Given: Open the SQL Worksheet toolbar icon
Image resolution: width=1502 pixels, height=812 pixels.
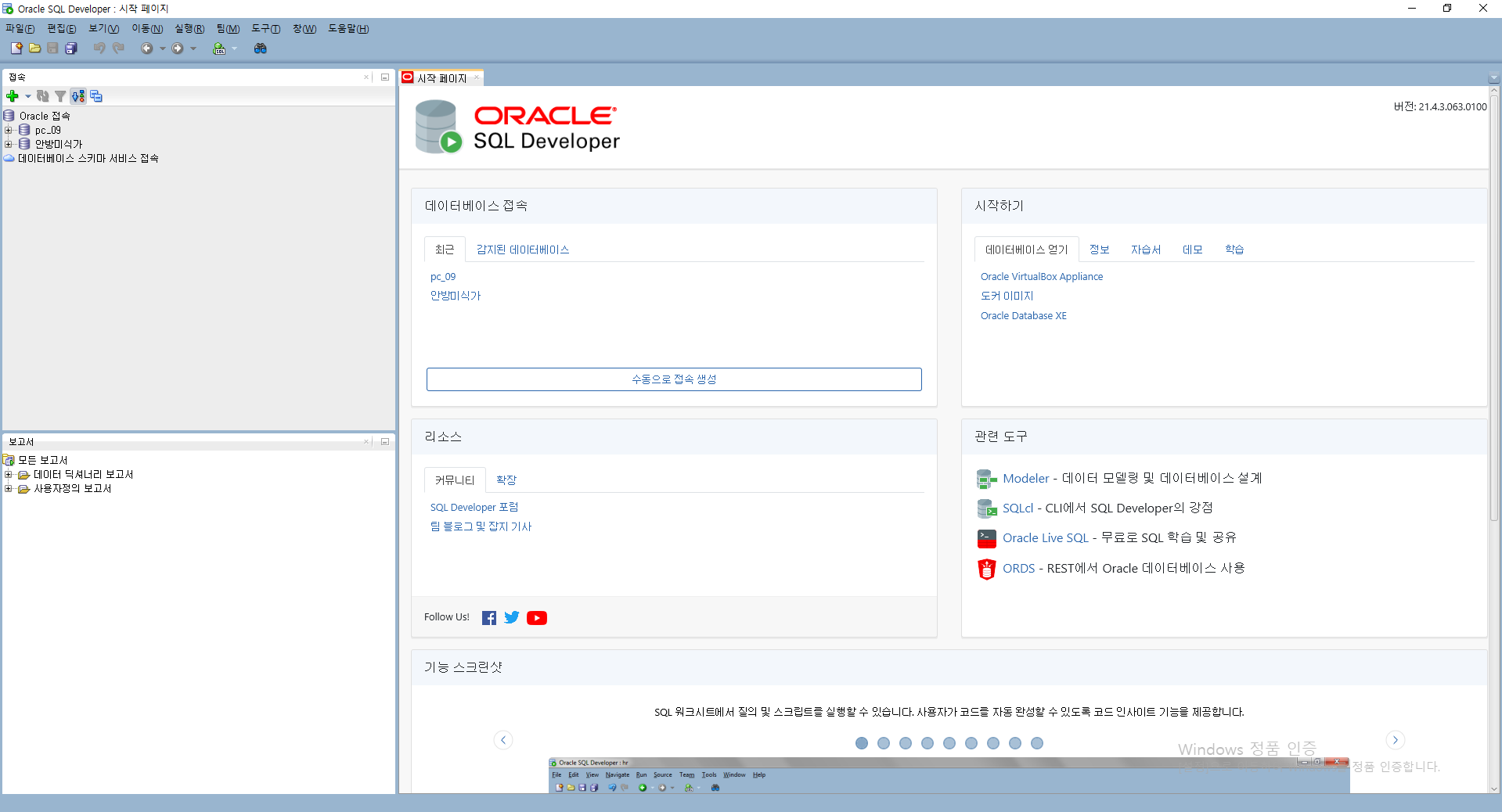Looking at the screenshot, I should [x=219, y=49].
